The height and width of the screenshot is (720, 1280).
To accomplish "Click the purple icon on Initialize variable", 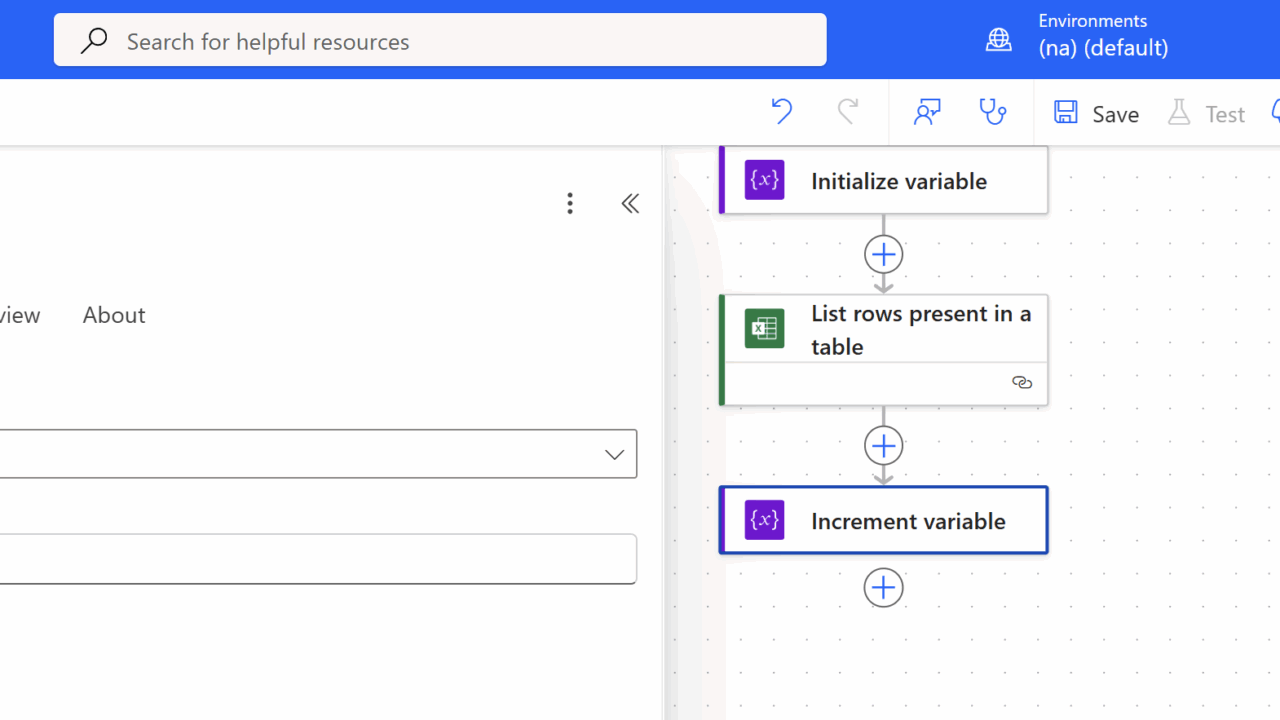I will pos(764,180).
